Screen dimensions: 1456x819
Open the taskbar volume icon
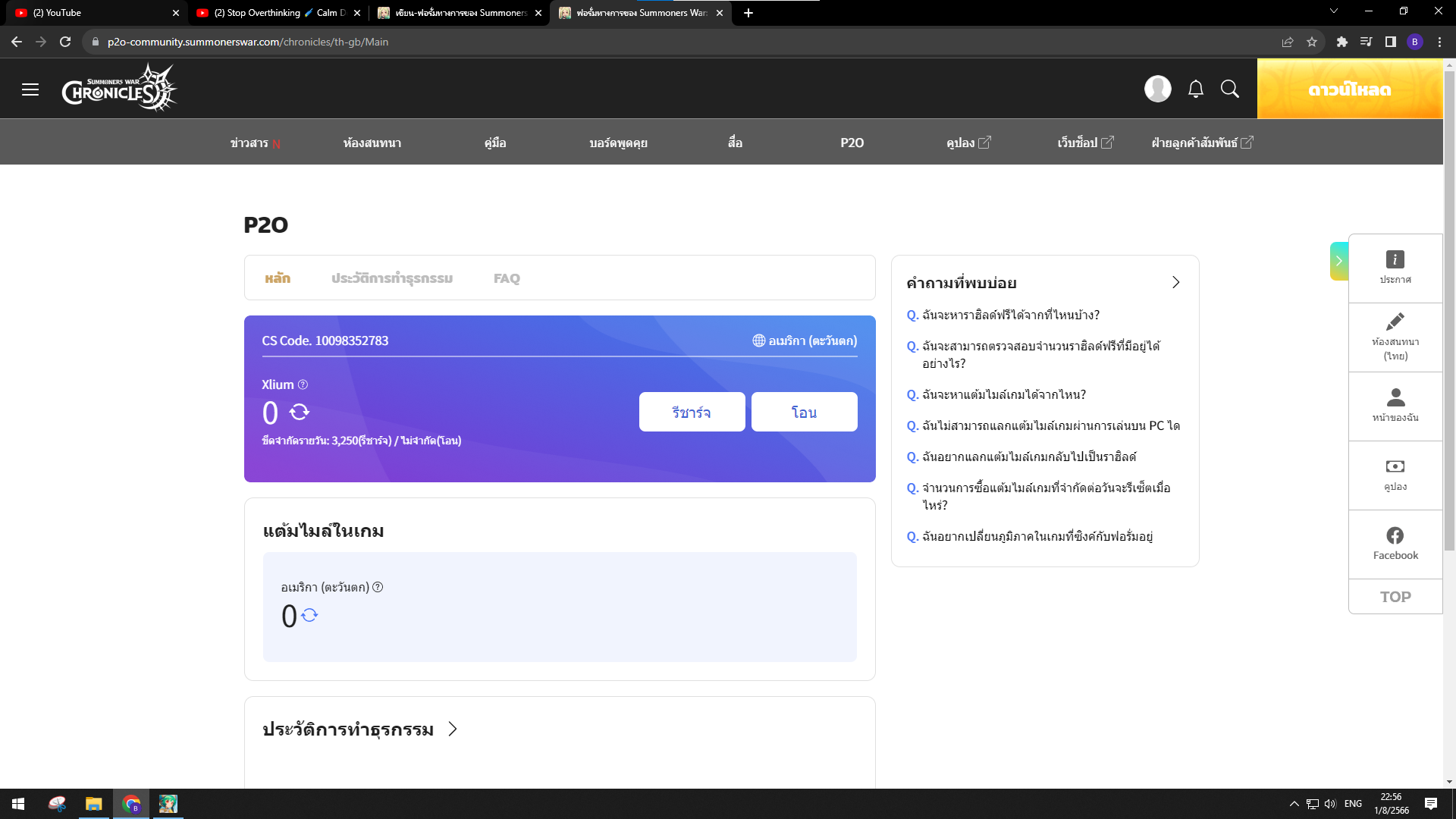(x=1330, y=804)
